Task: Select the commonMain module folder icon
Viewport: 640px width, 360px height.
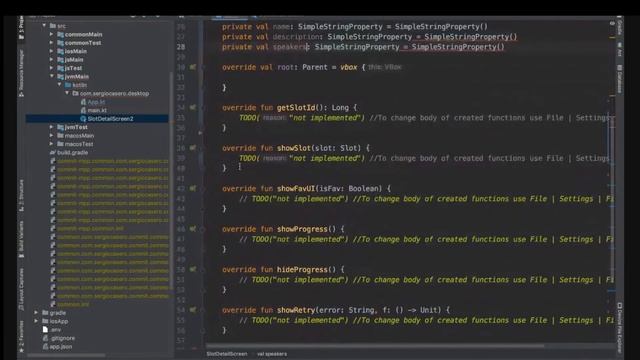Action: tap(60, 34)
